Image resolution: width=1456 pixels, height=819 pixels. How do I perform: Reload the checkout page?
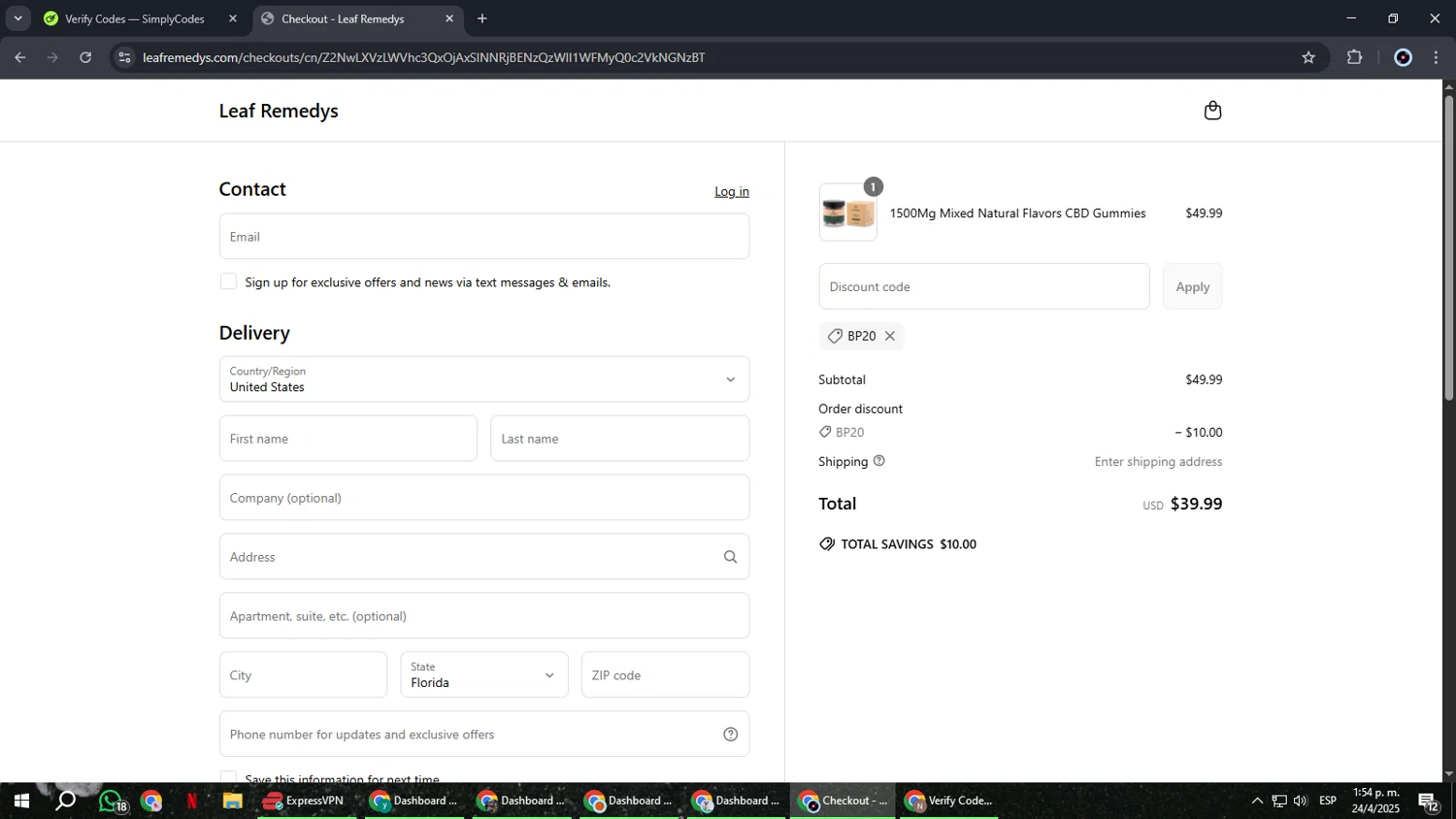click(x=85, y=57)
